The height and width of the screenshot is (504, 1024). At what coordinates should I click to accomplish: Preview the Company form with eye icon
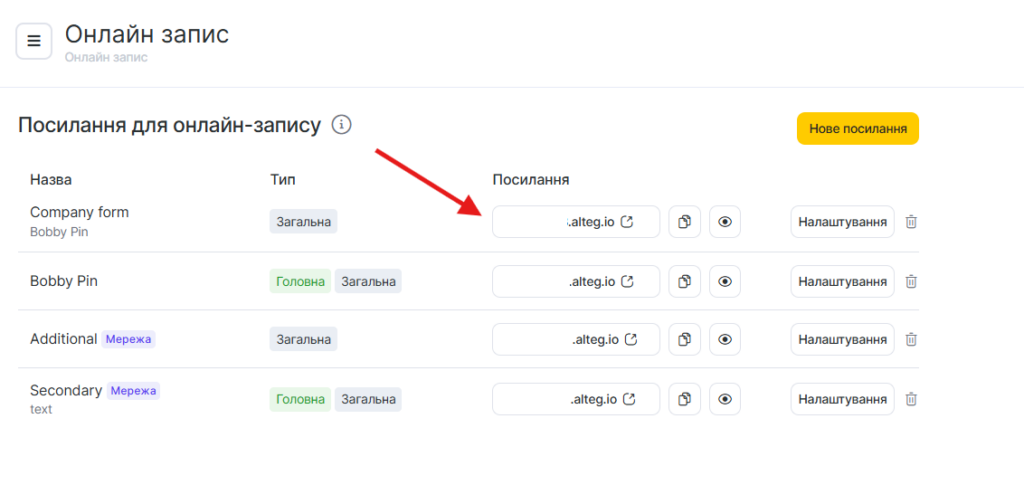point(725,222)
